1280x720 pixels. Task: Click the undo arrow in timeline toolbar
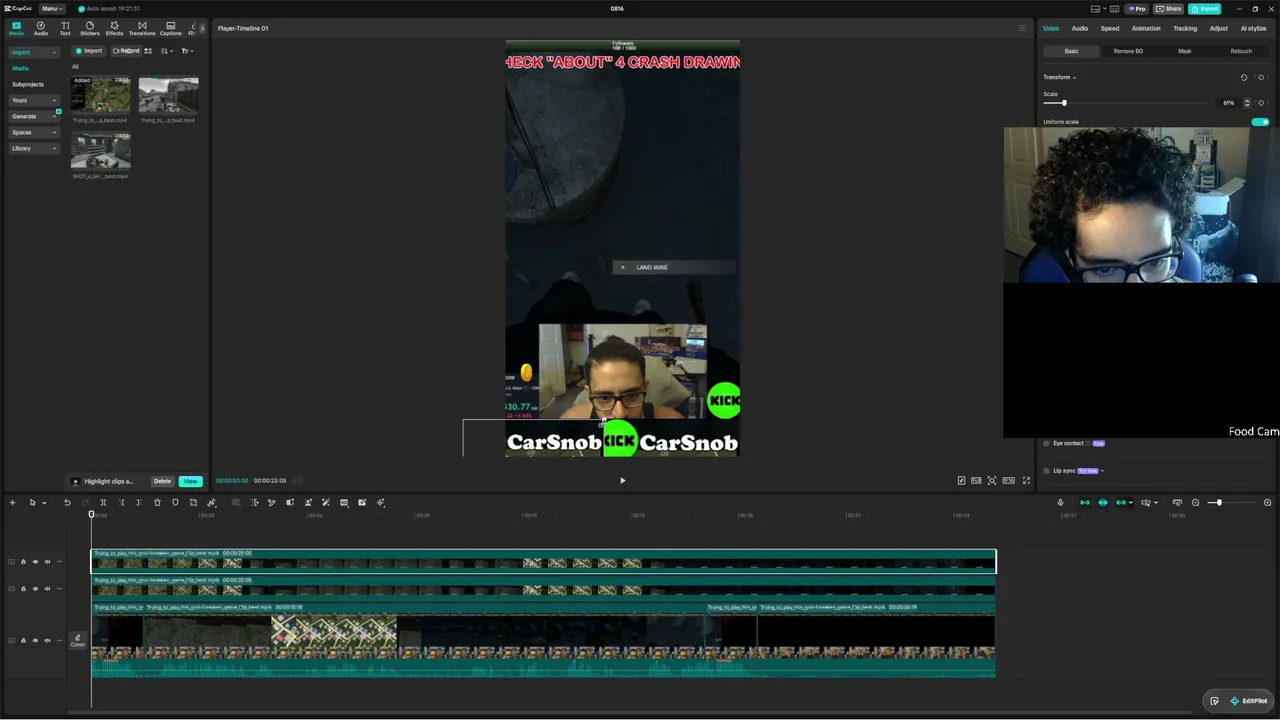tap(67, 502)
